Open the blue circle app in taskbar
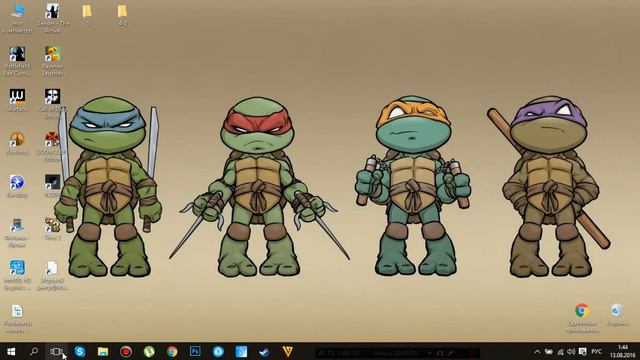Screen dimensions: 640x360 [x=218, y=351]
